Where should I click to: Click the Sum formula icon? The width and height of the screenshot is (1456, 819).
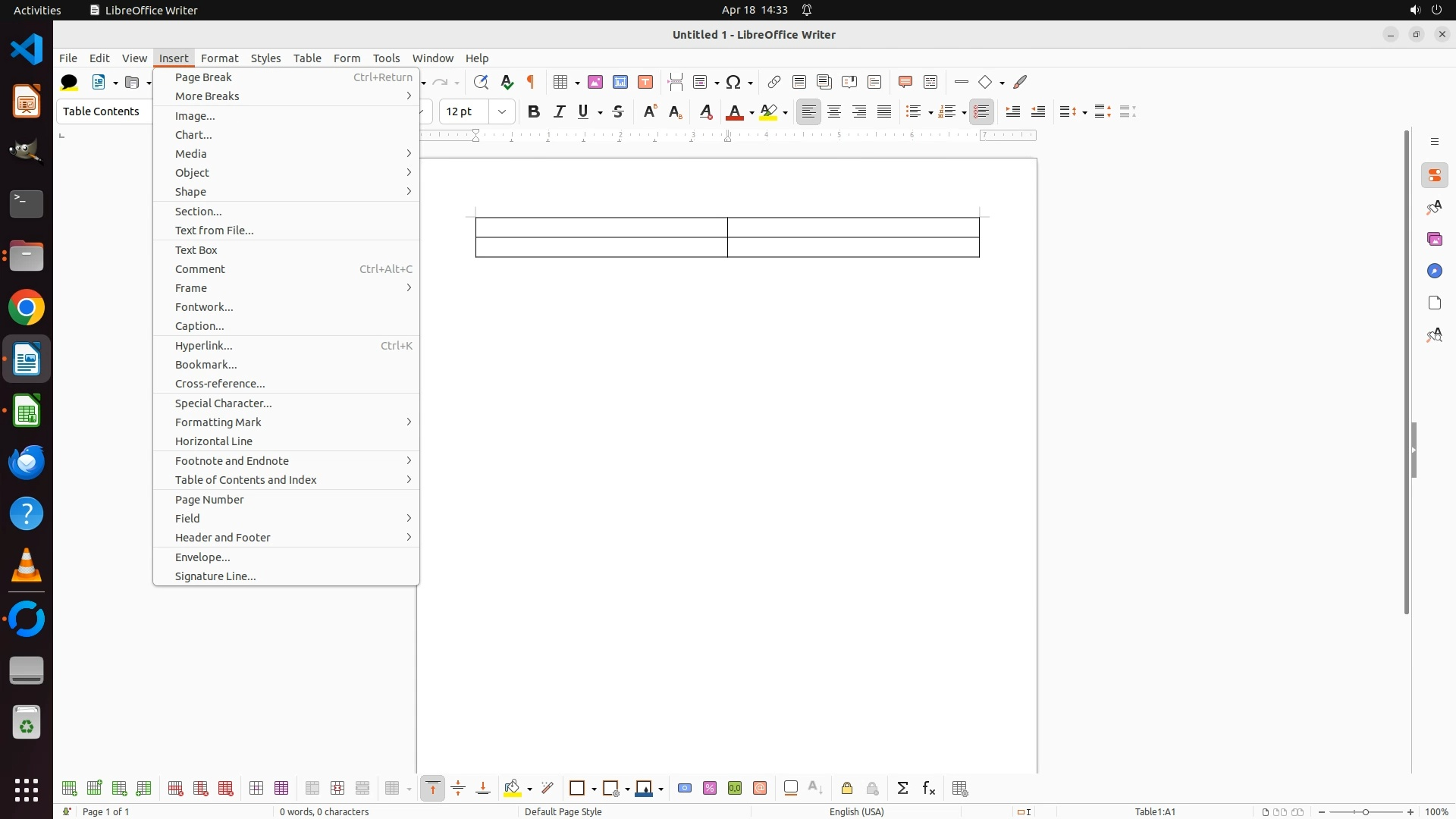click(902, 789)
